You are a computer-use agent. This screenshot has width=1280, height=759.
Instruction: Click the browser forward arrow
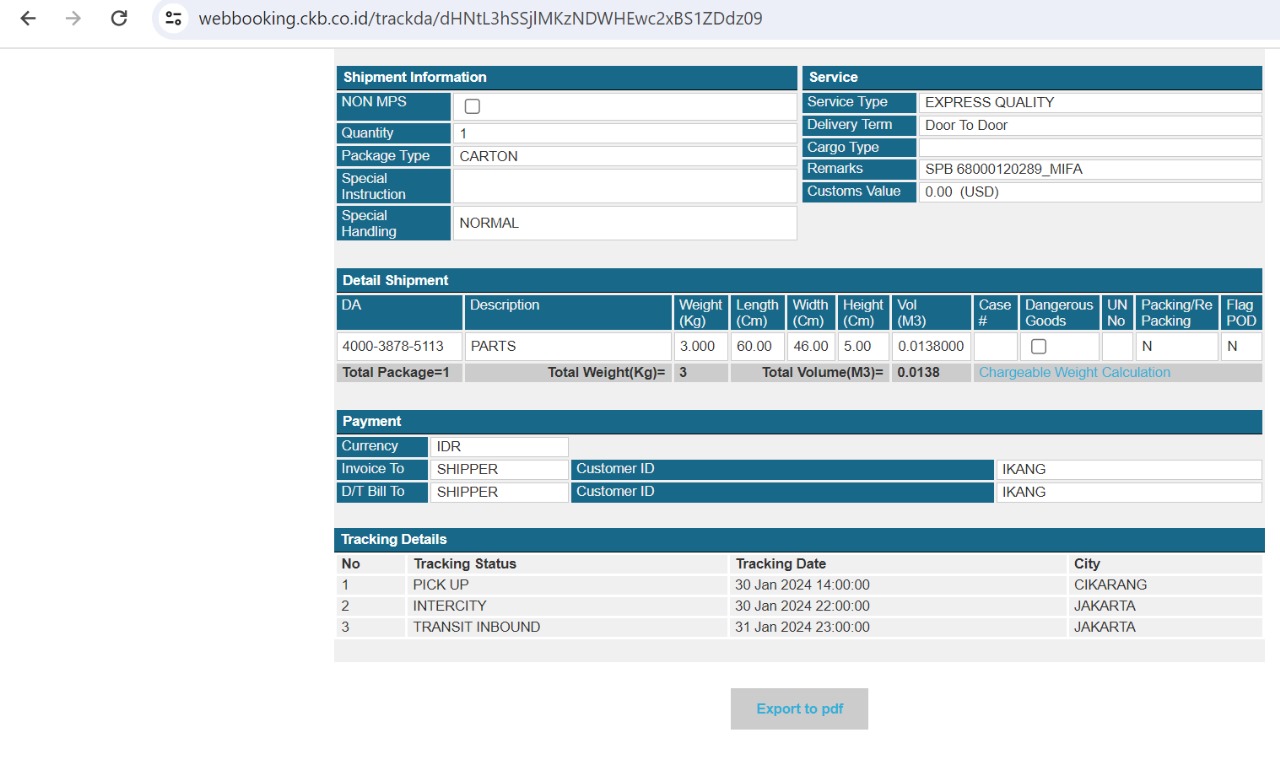[x=73, y=18]
